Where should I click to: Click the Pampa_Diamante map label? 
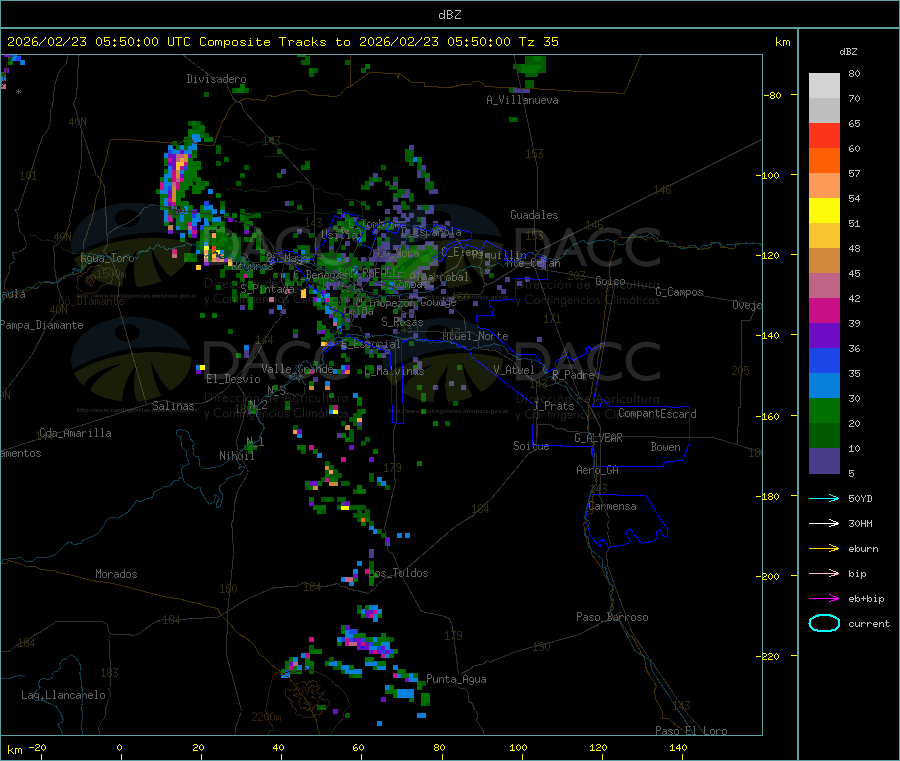(x=42, y=325)
